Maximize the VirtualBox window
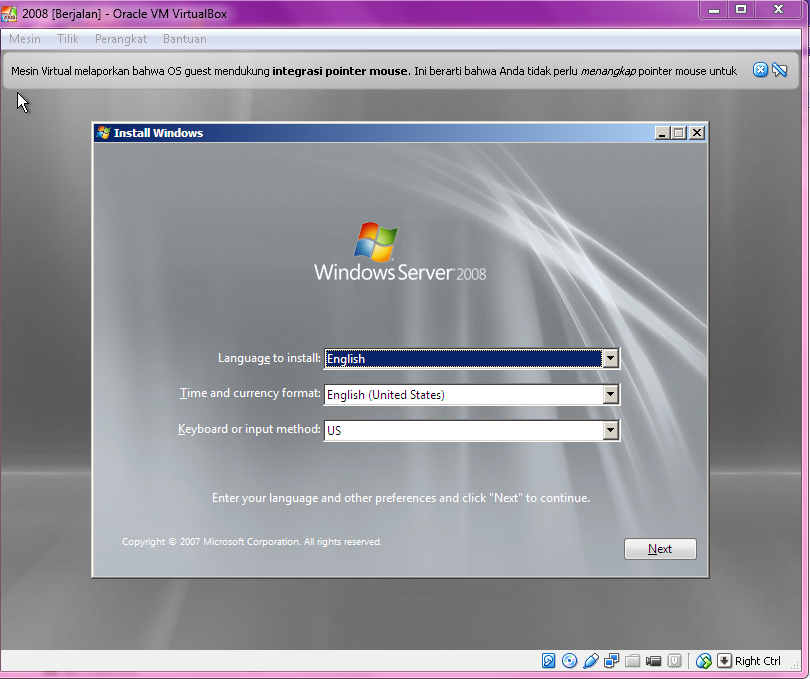Image resolution: width=810 pixels, height=679 pixels. coord(741,9)
